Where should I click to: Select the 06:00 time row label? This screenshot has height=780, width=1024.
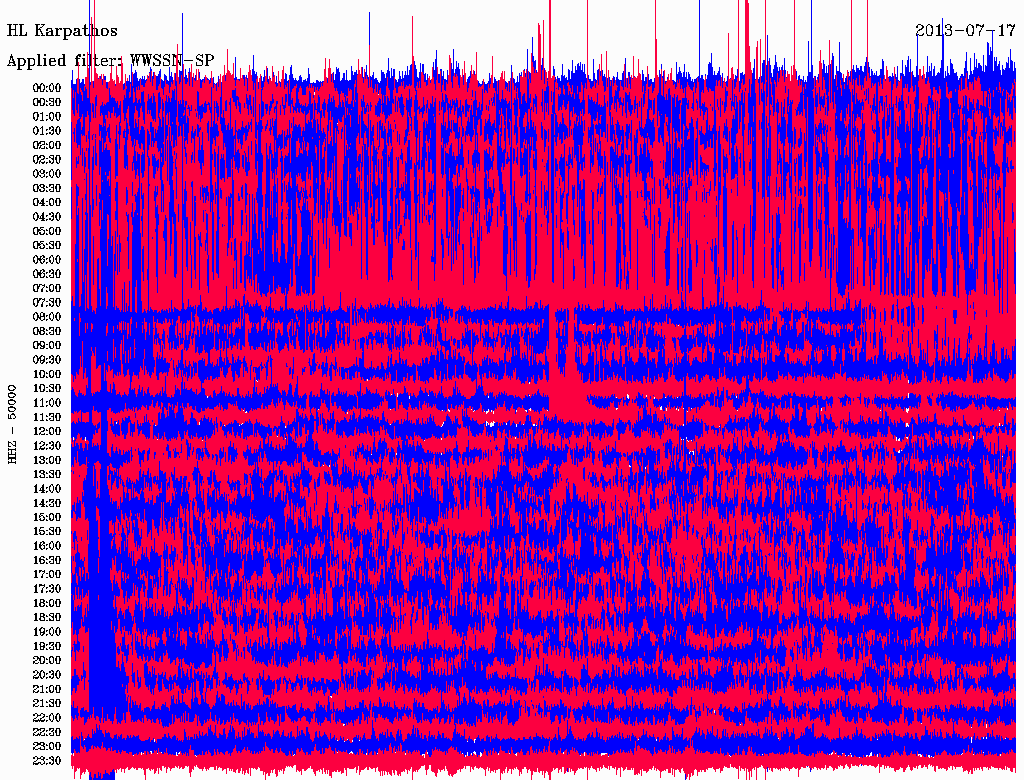(47, 259)
